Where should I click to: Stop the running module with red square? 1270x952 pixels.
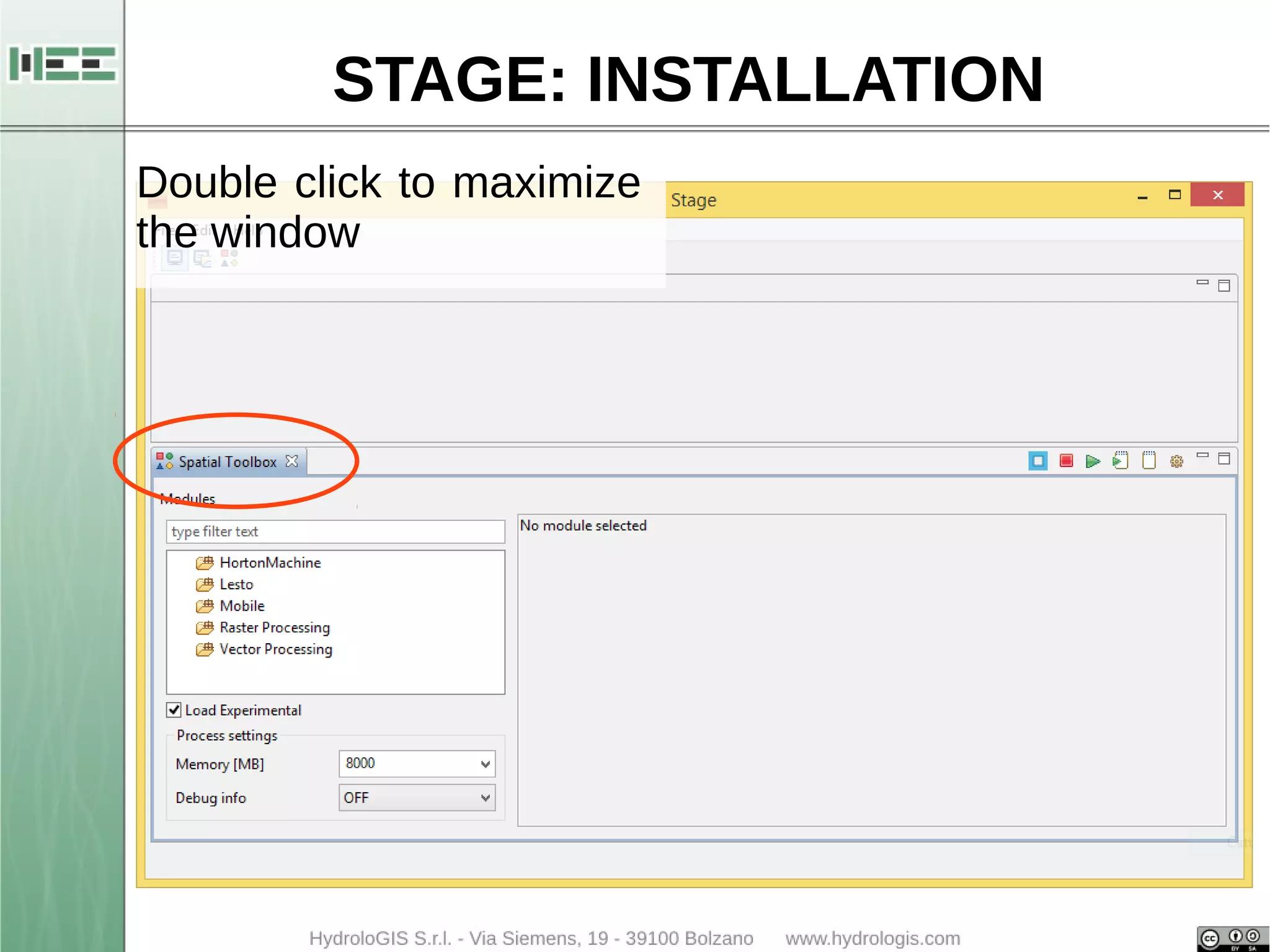point(1066,461)
